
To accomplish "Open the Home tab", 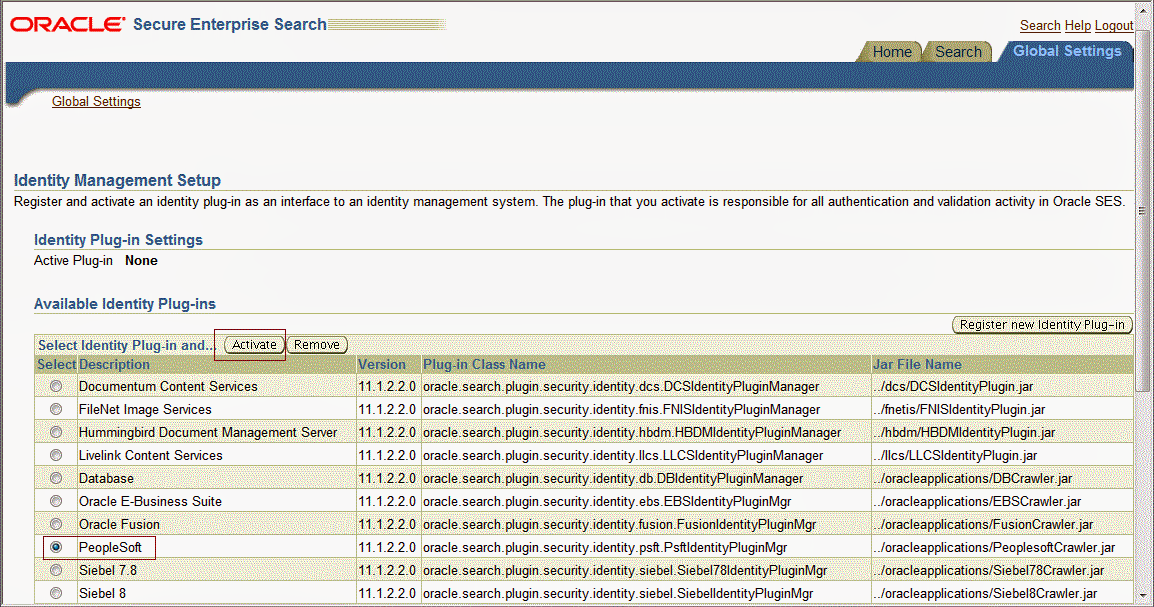I will 891,52.
